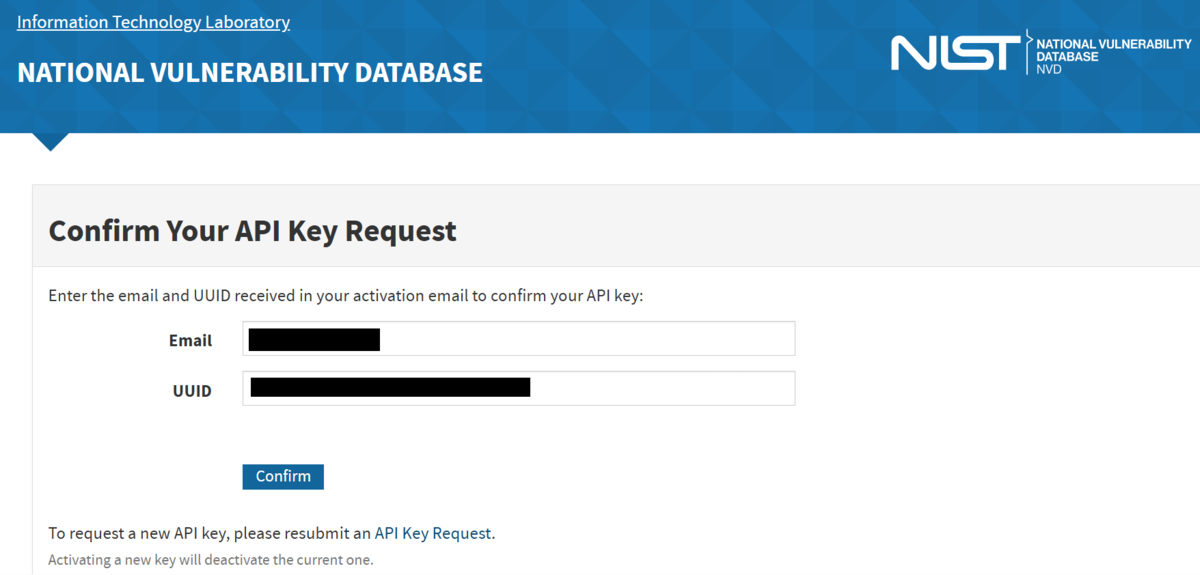The image size is (1200, 575).
Task: Click the Email field label
Action: tap(190, 340)
